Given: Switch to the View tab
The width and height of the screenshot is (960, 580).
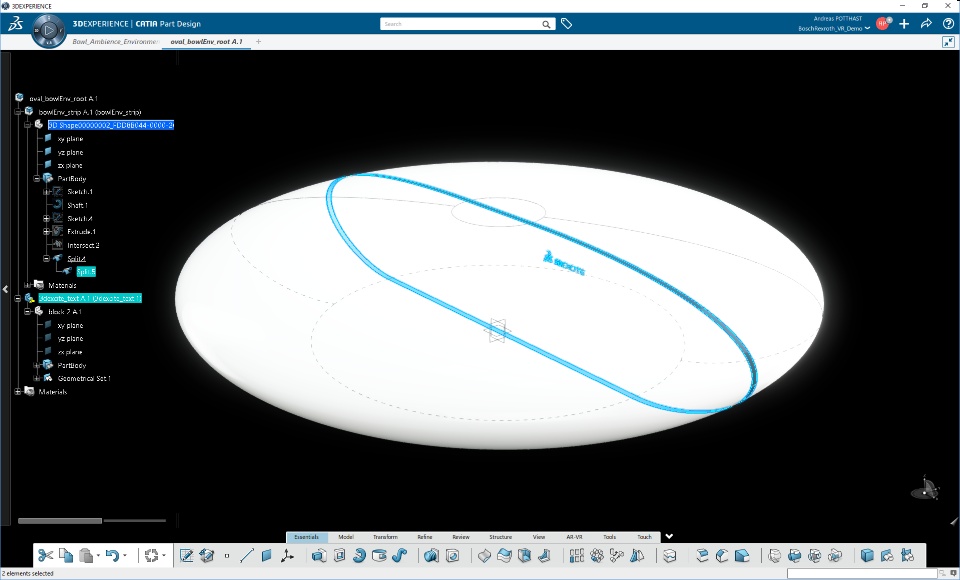Looking at the screenshot, I should 539,537.
